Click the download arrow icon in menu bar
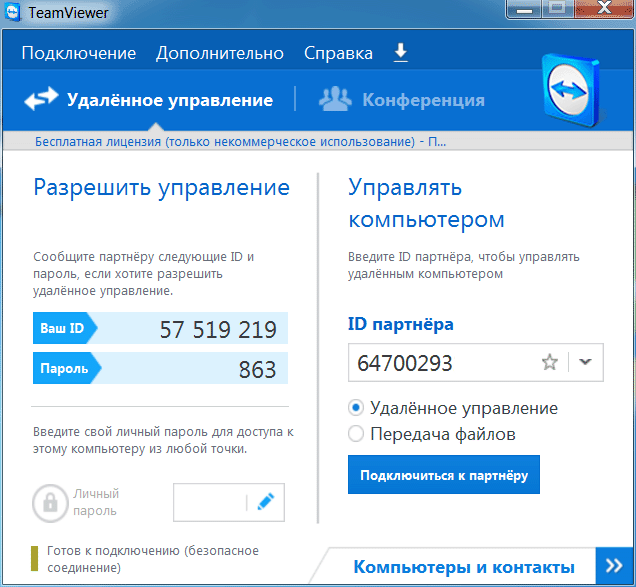636x587 pixels. 401,53
